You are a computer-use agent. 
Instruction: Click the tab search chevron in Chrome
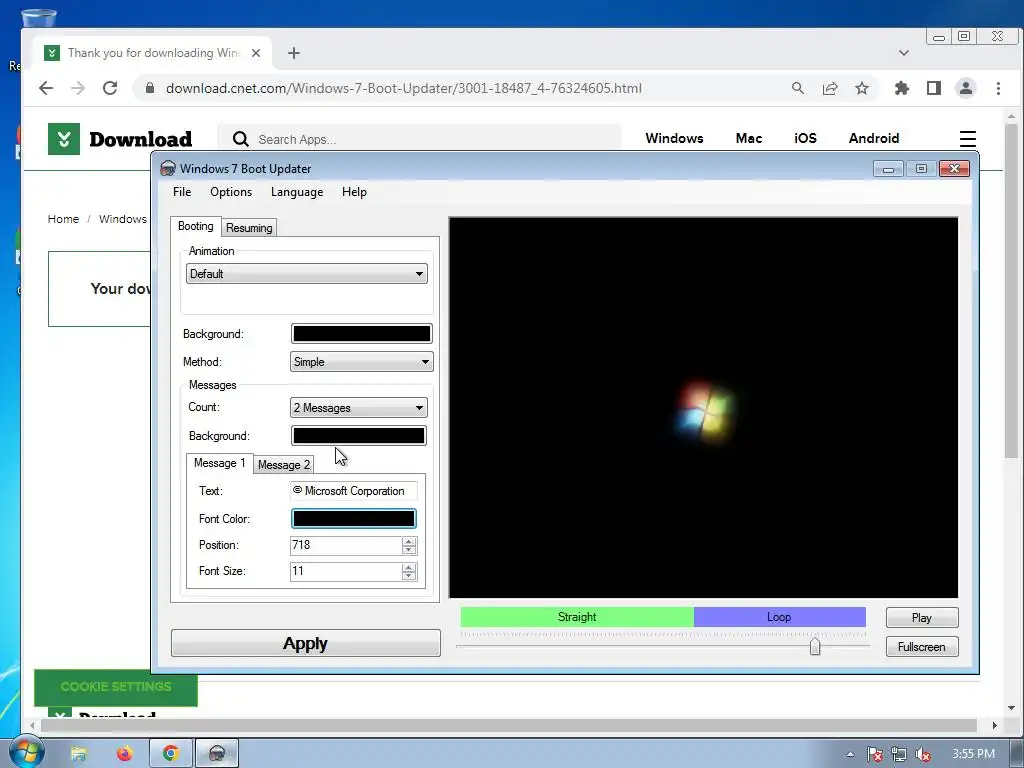pos(904,53)
